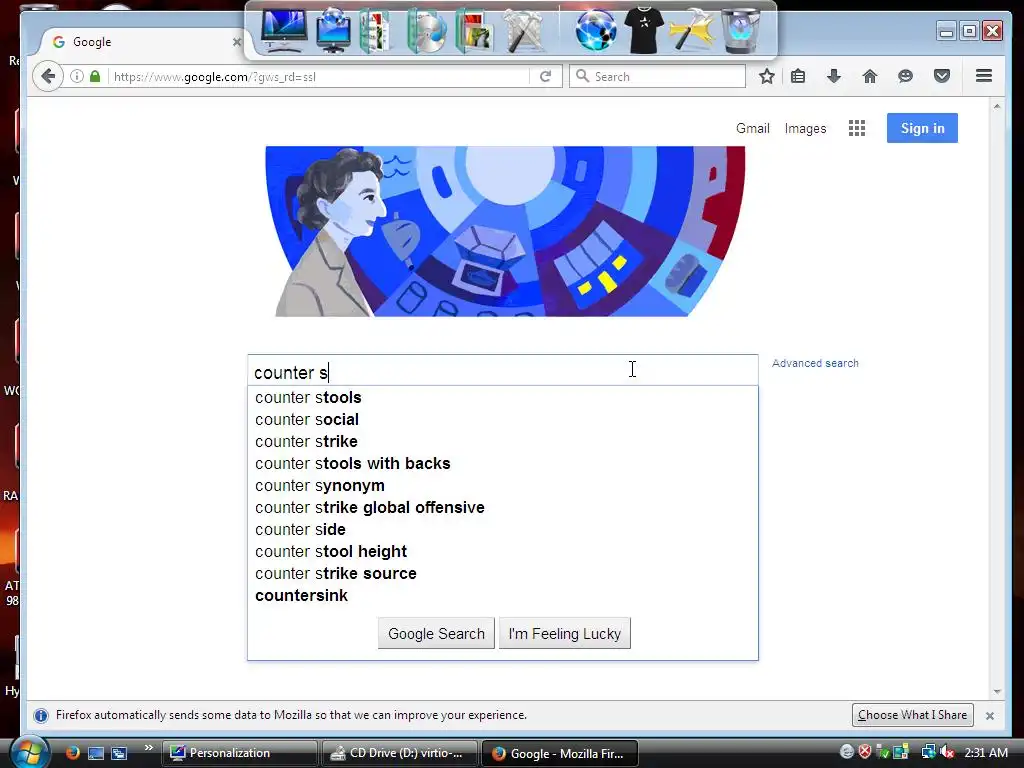Click the Firefox address bar URL
Image resolution: width=1024 pixels, height=768 pixels.
tap(320, 76)
